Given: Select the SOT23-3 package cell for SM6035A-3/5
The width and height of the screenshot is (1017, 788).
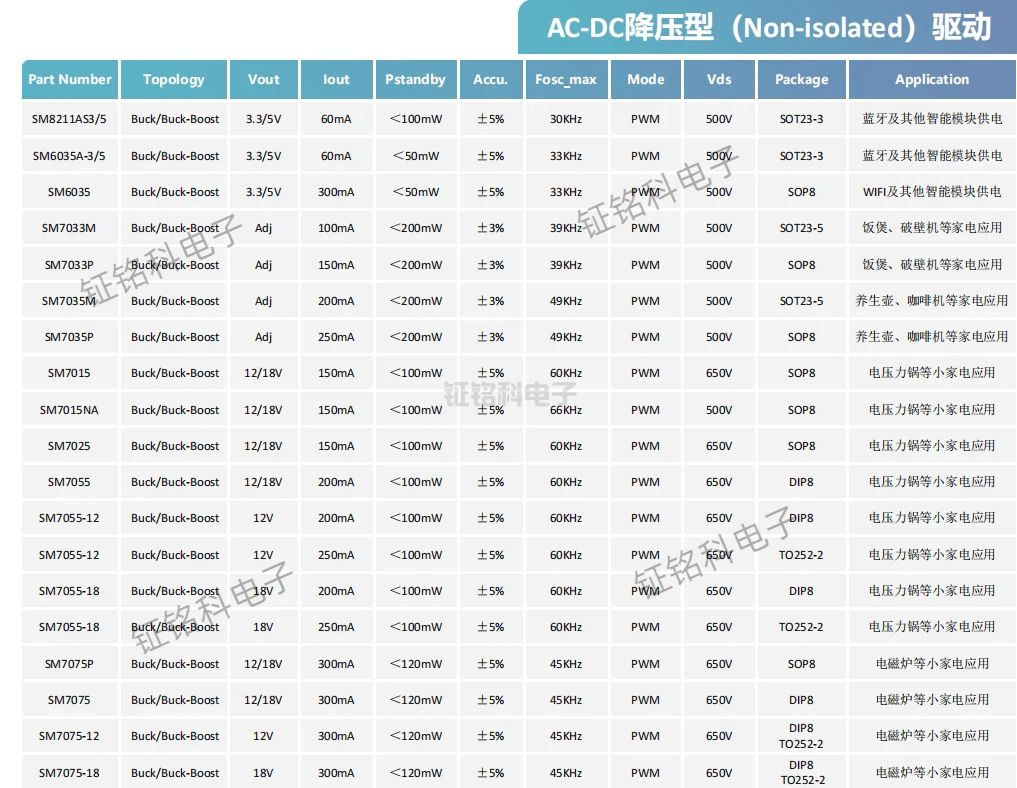Looking at the screenshot, I should coord(801,155).
